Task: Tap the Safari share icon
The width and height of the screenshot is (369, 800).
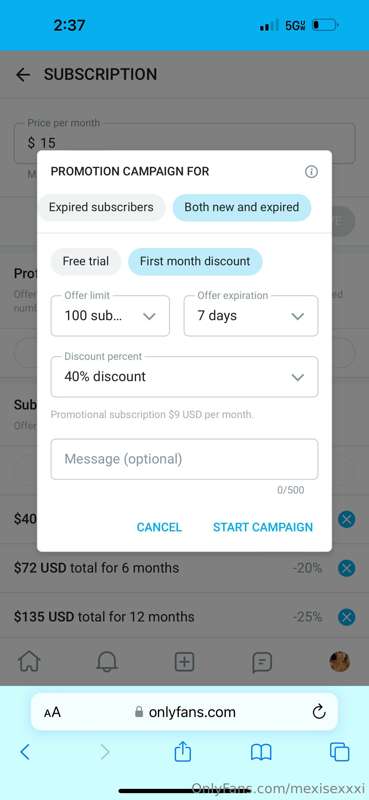Action: 183,752
